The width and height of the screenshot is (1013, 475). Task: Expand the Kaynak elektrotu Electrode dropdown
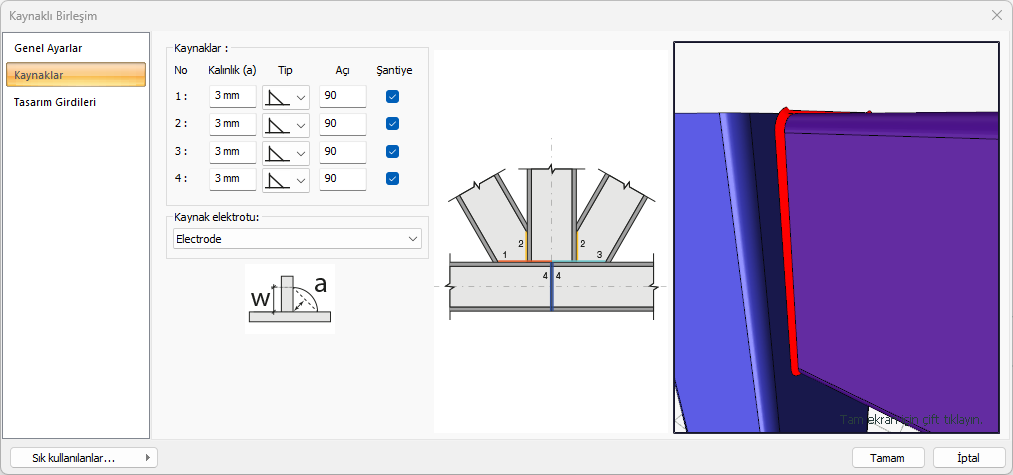pyautogui.click(x=412, y=239)
